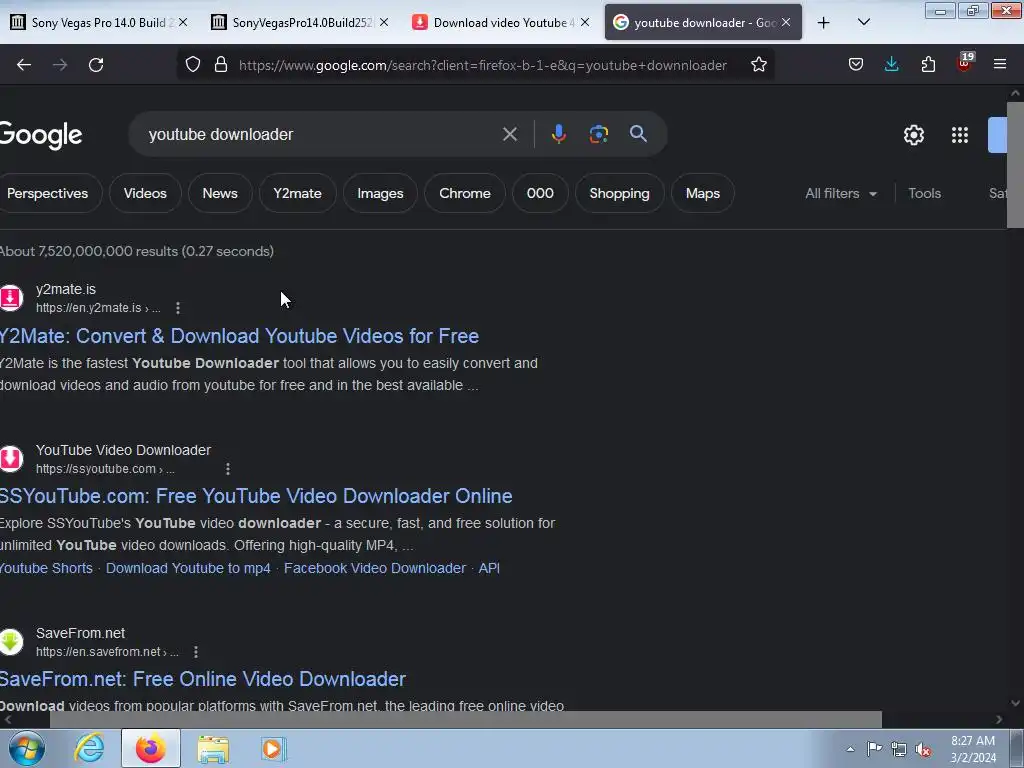The height and width of the screenshot is (768, 1024).
Task: Select the Maps filter chip
Action: point(703,193)
